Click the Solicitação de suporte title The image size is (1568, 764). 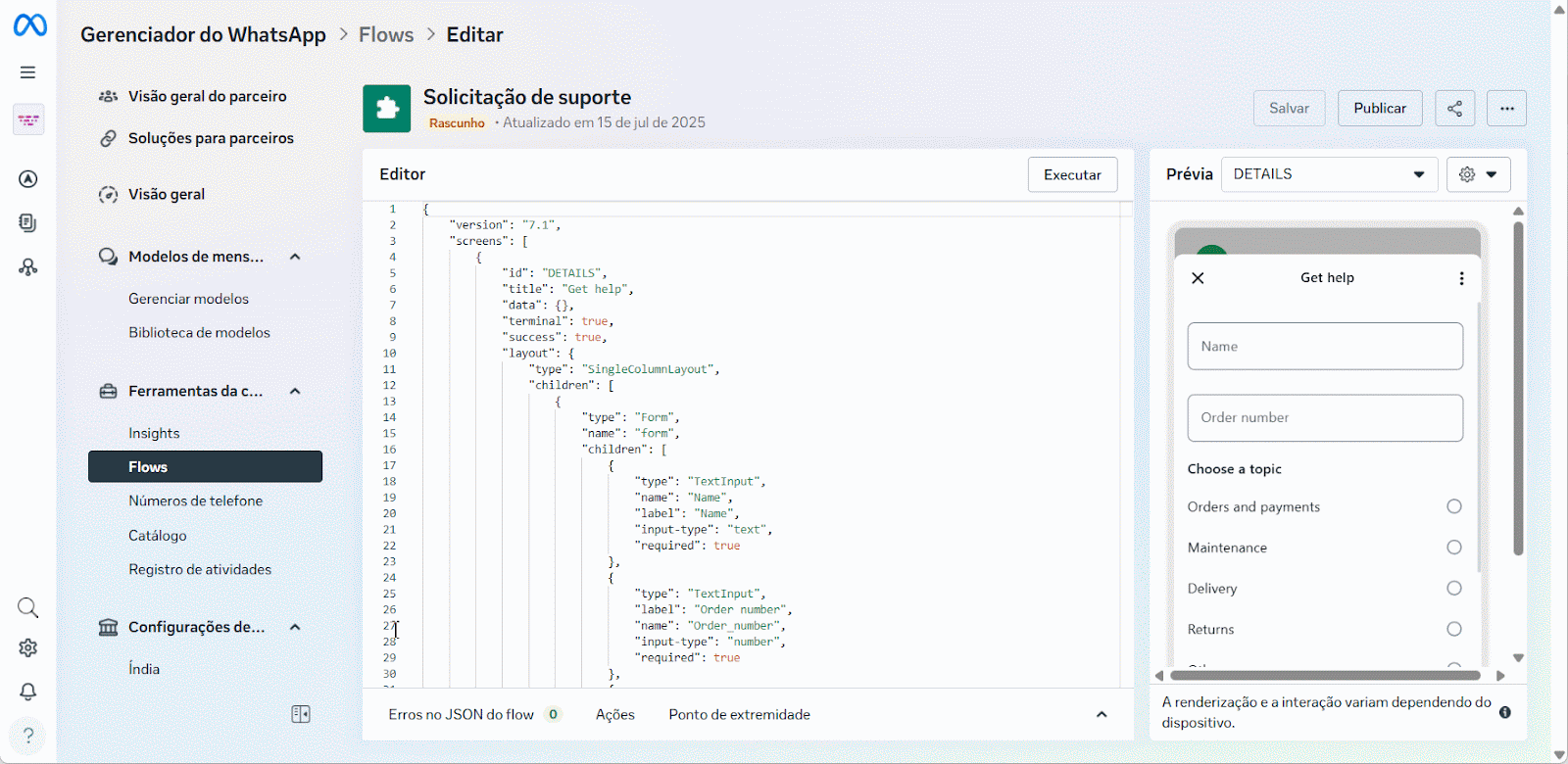point(527,97)
